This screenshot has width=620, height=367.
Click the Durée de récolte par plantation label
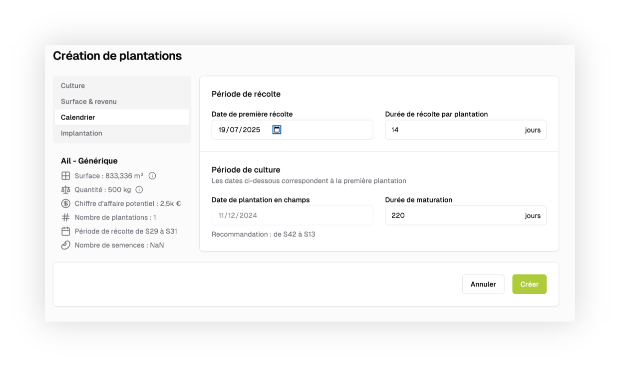pyautogui.click(x=437, y=114)
